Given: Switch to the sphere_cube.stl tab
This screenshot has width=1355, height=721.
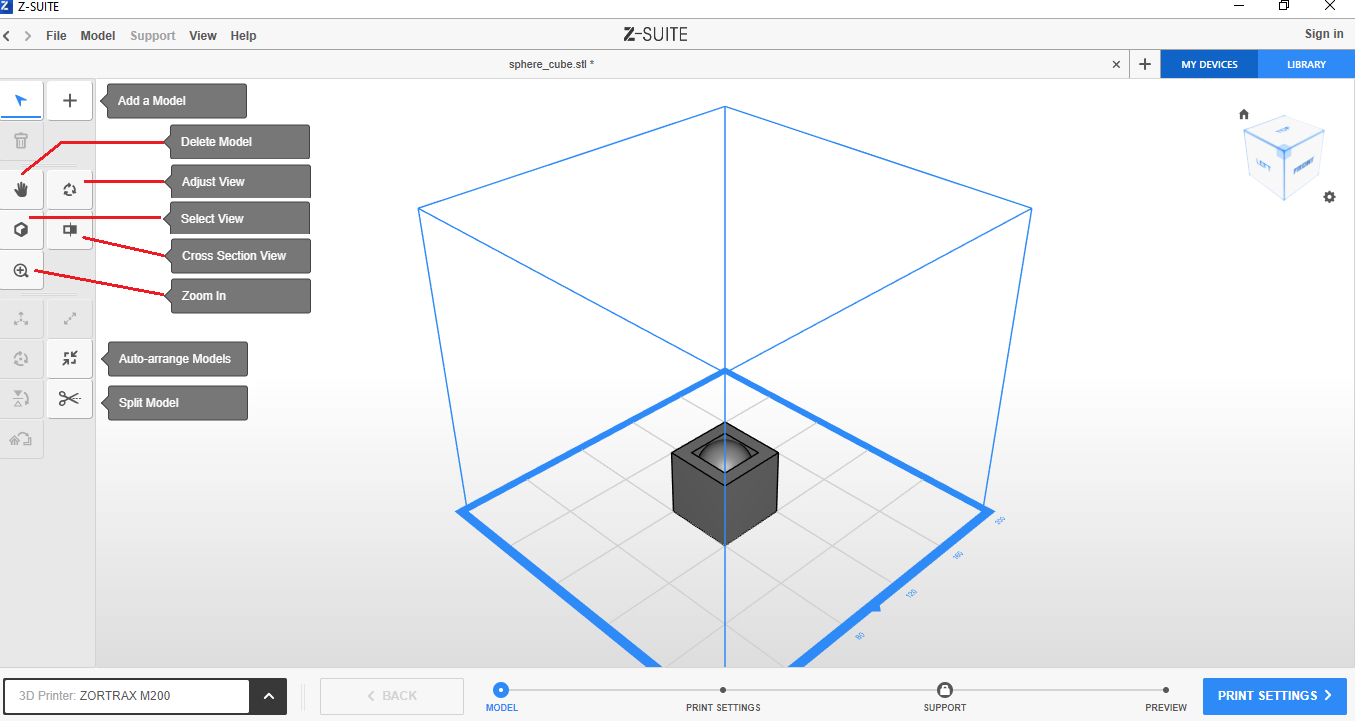Looking at the screenshot, I should pyautogui.click(x=552, y=64).
